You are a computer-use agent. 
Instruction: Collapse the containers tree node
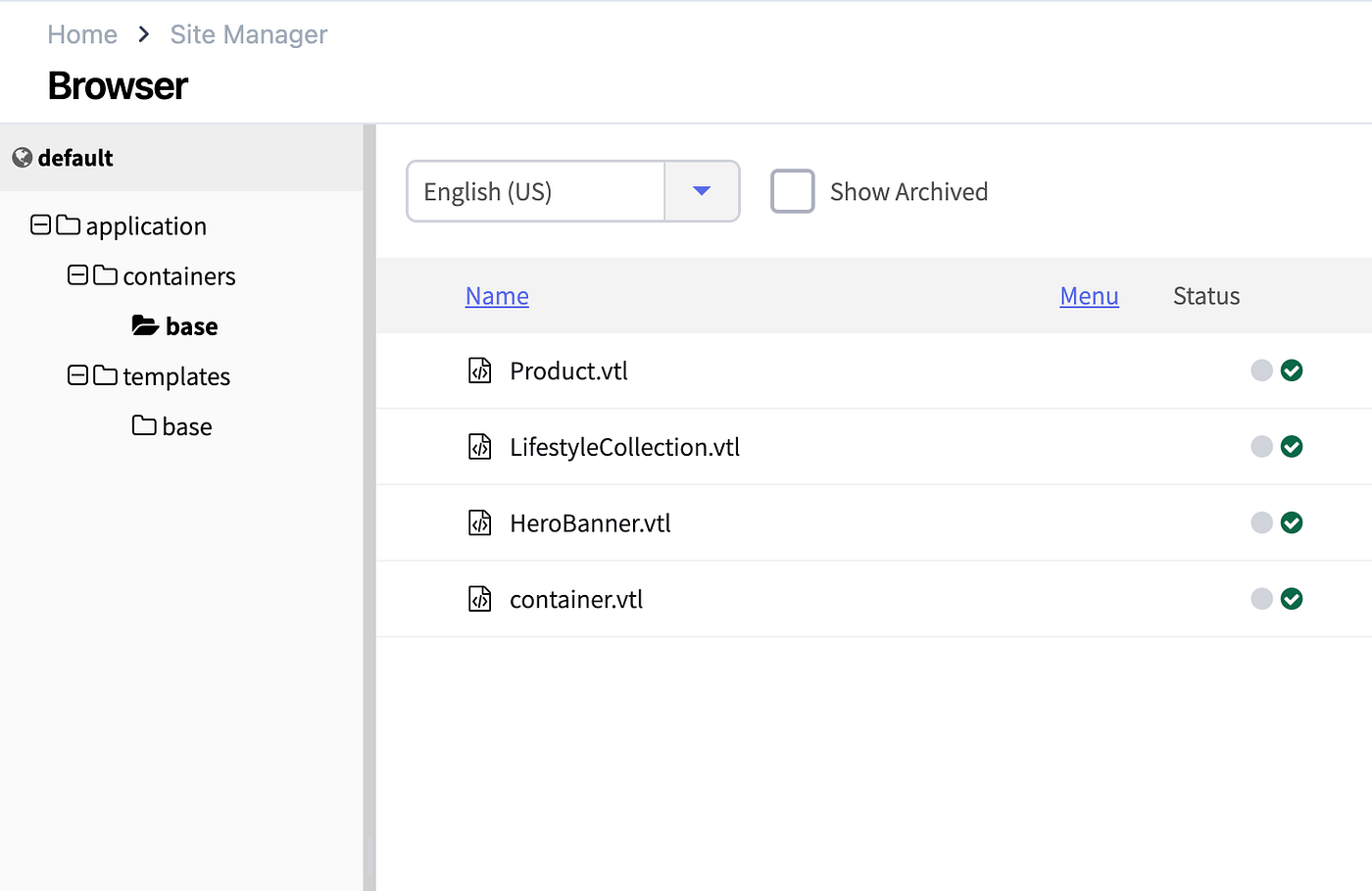[x=77, y=275]
